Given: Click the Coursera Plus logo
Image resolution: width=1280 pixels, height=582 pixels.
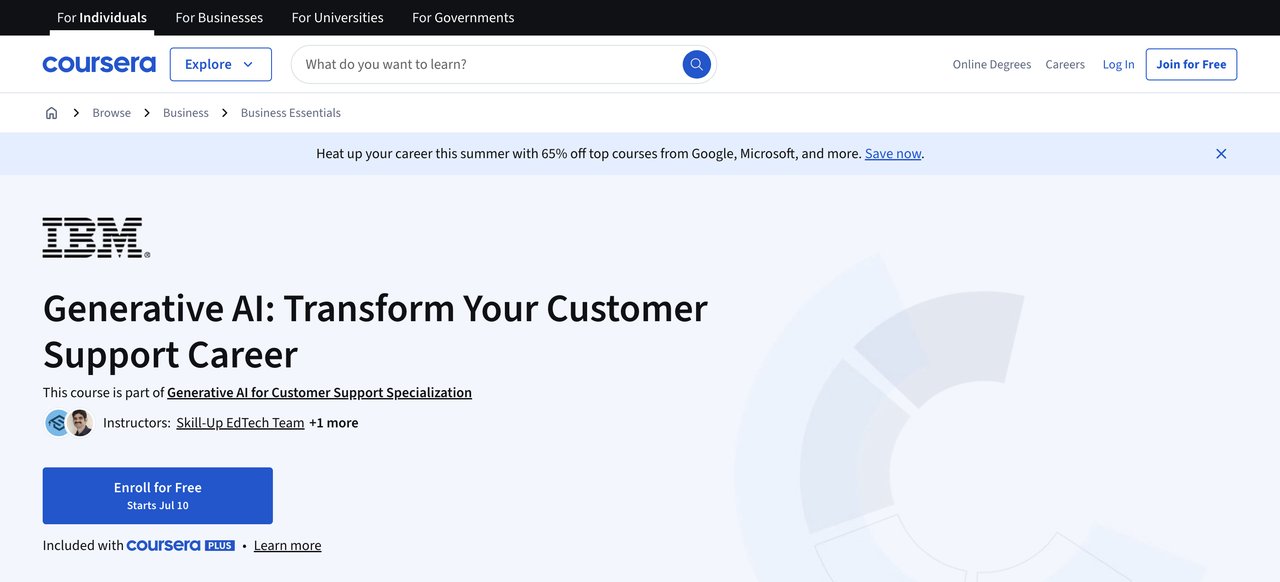Looking at the screenshot, I should click(x=180, y=544).
